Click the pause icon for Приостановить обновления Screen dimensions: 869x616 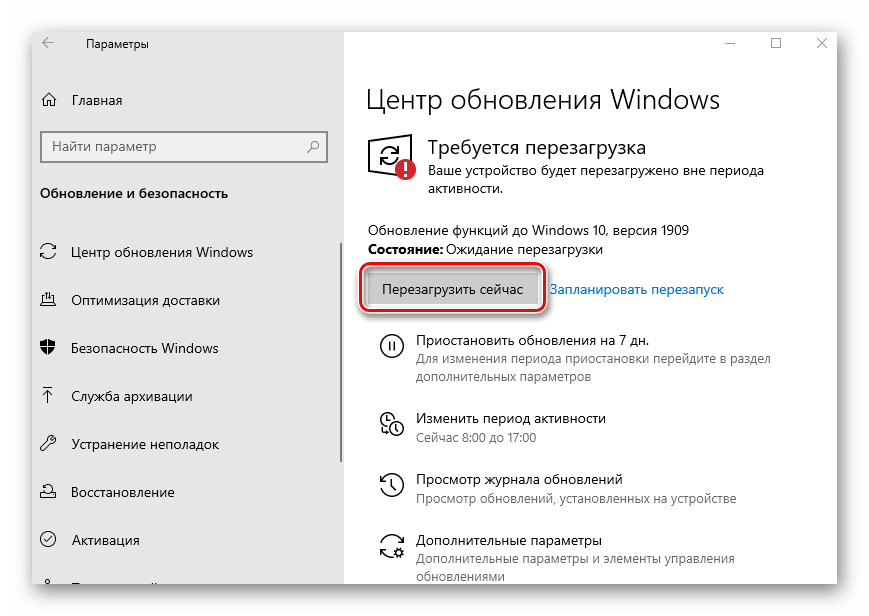click(x=392, y=347)
